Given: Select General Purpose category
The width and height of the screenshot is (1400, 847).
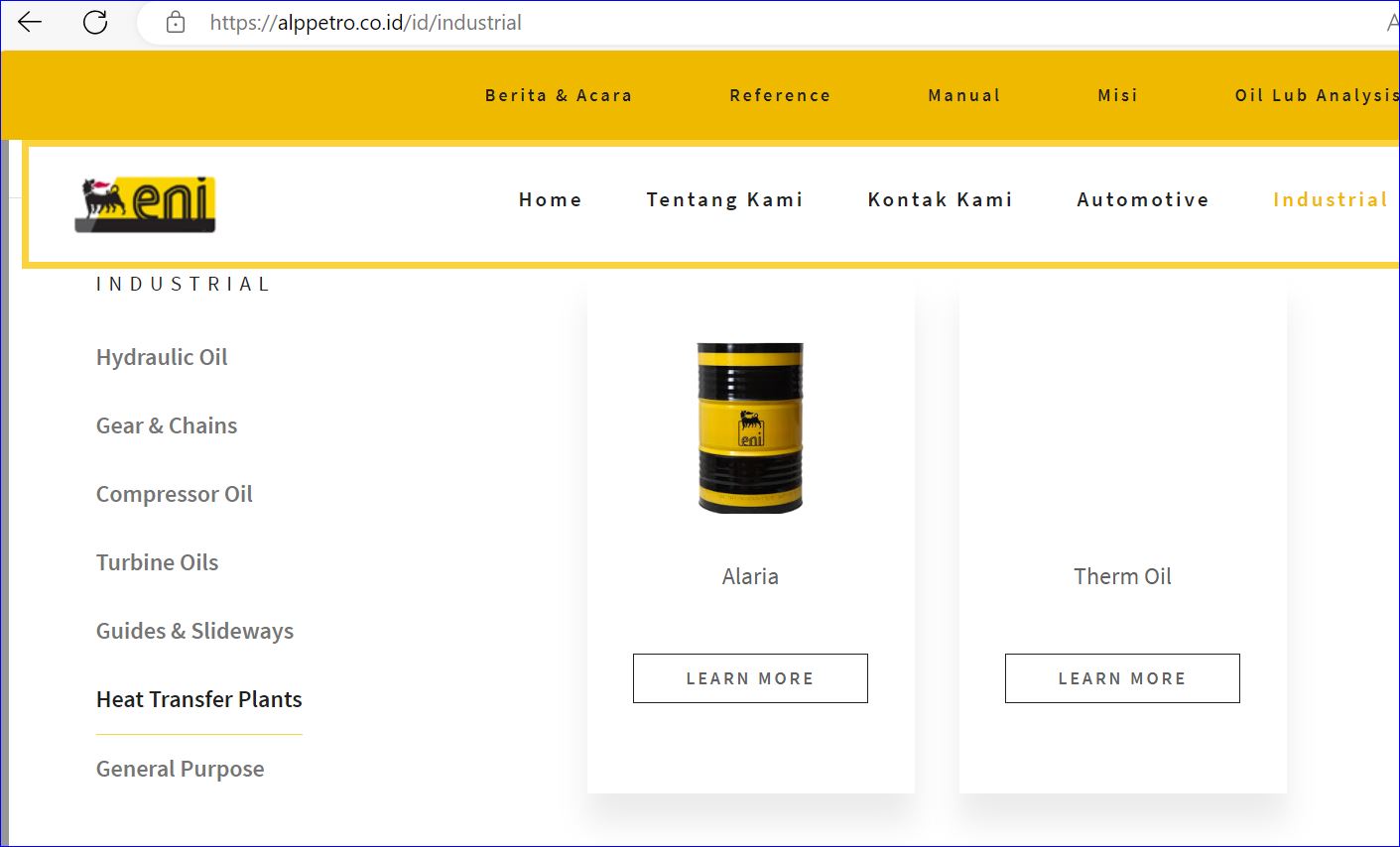Looking at the screenshot, I should coord(180,769).
